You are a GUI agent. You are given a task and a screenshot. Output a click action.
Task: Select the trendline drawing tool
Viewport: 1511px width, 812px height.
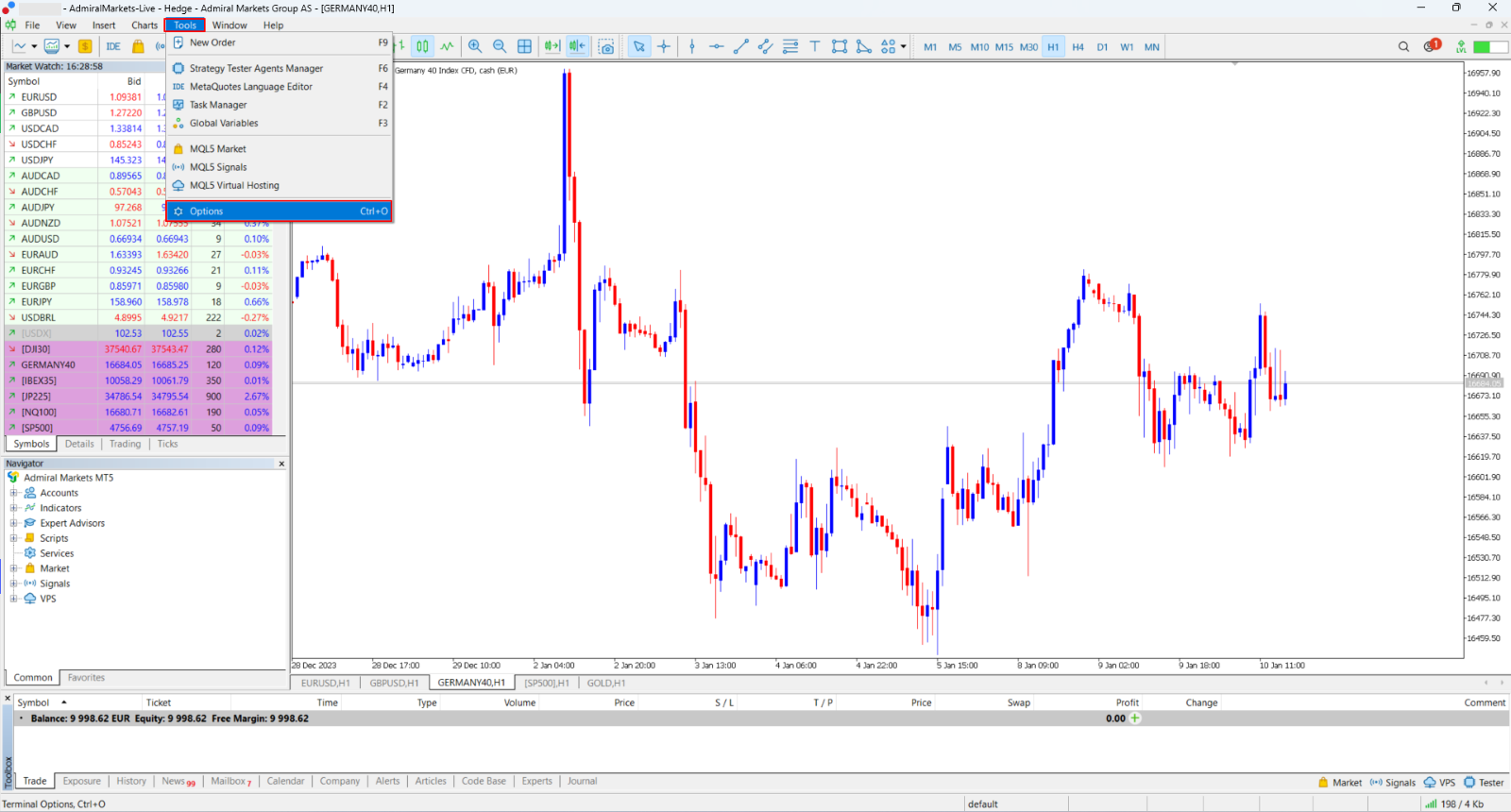[x=741, y=46]
